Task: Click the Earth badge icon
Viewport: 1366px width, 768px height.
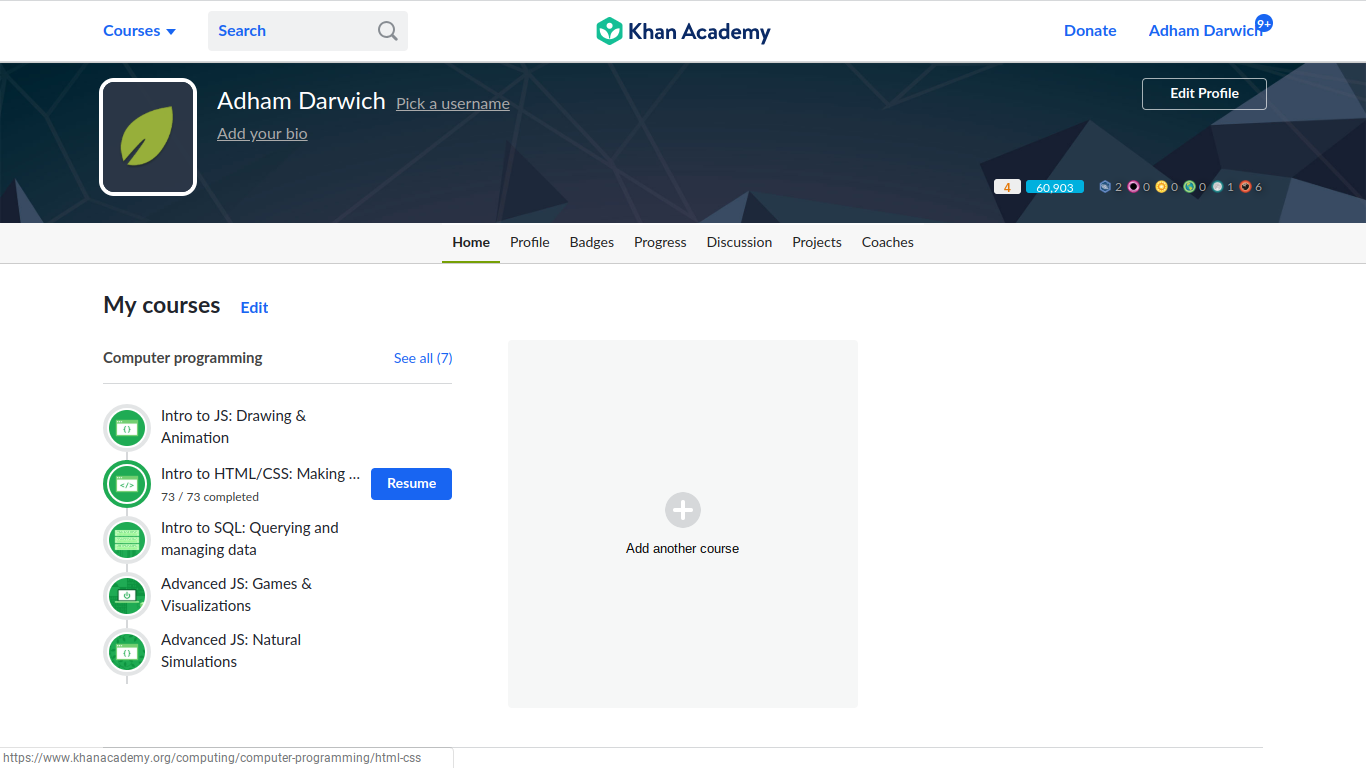Action: pos(1189,187)
